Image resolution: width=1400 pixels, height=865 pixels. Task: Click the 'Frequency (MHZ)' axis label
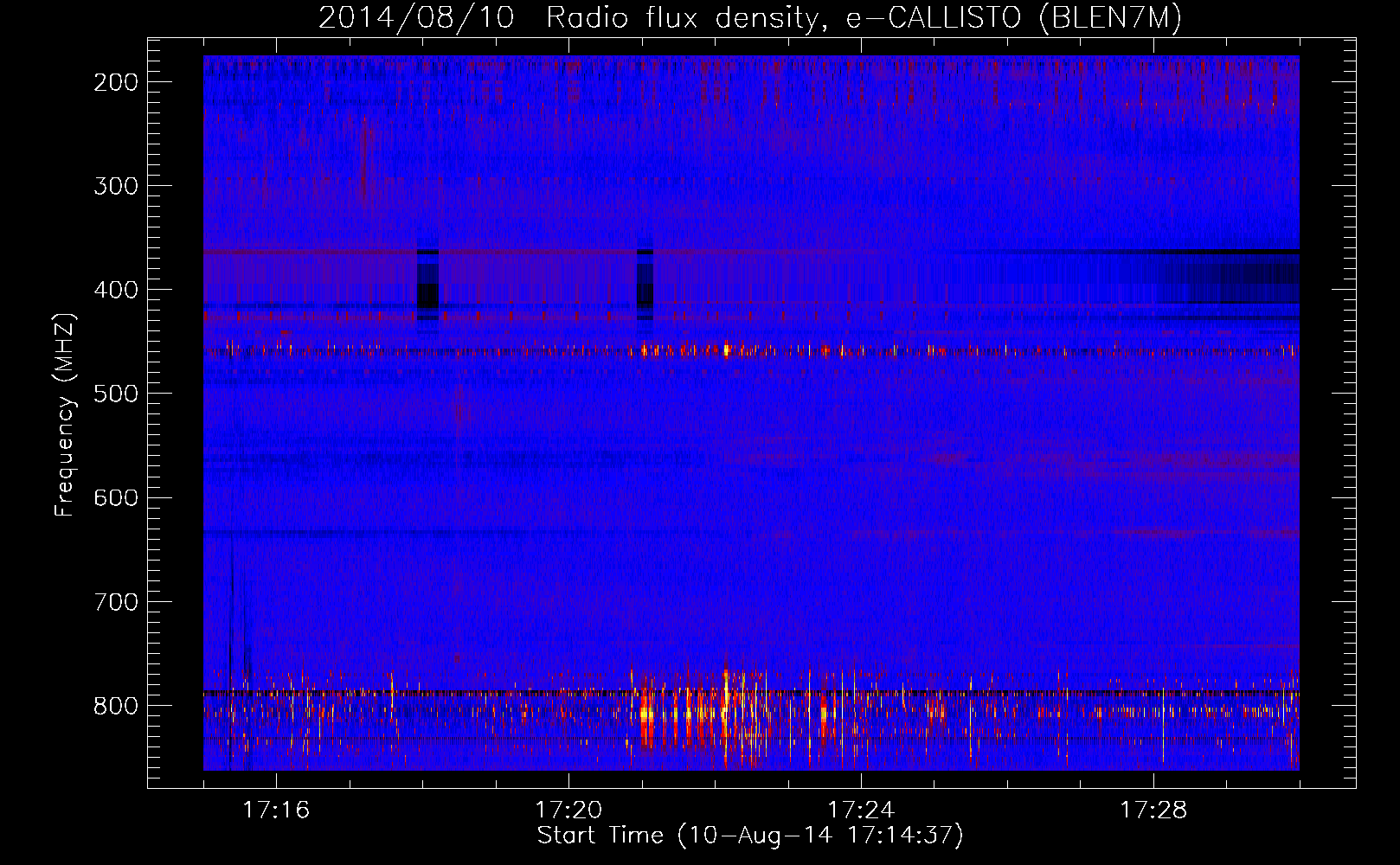pyautogui.click(x=65, y=415)
